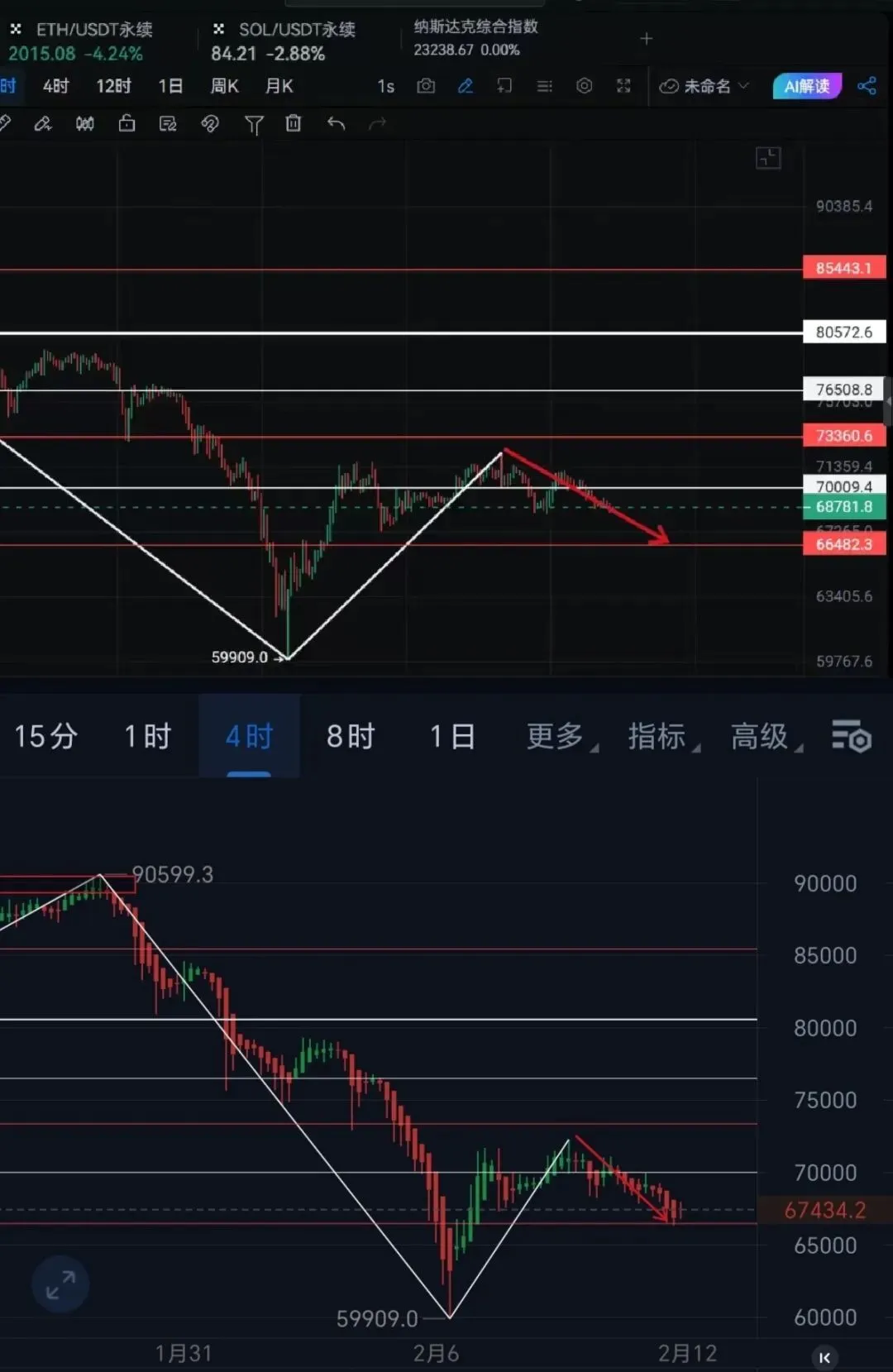Open chart settings hexagon icon
Screen dimensions: 893x1372
coord(584,86)
